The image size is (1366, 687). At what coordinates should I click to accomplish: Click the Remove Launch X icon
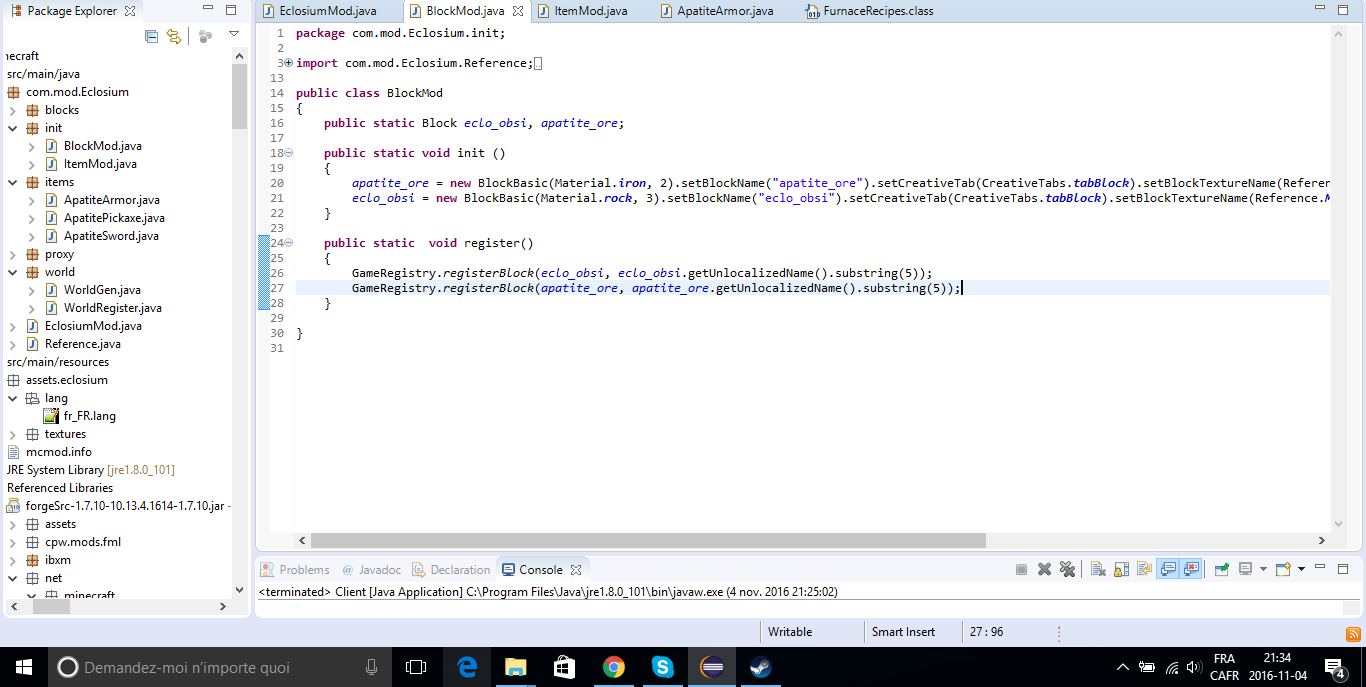tap(1044, 569)
